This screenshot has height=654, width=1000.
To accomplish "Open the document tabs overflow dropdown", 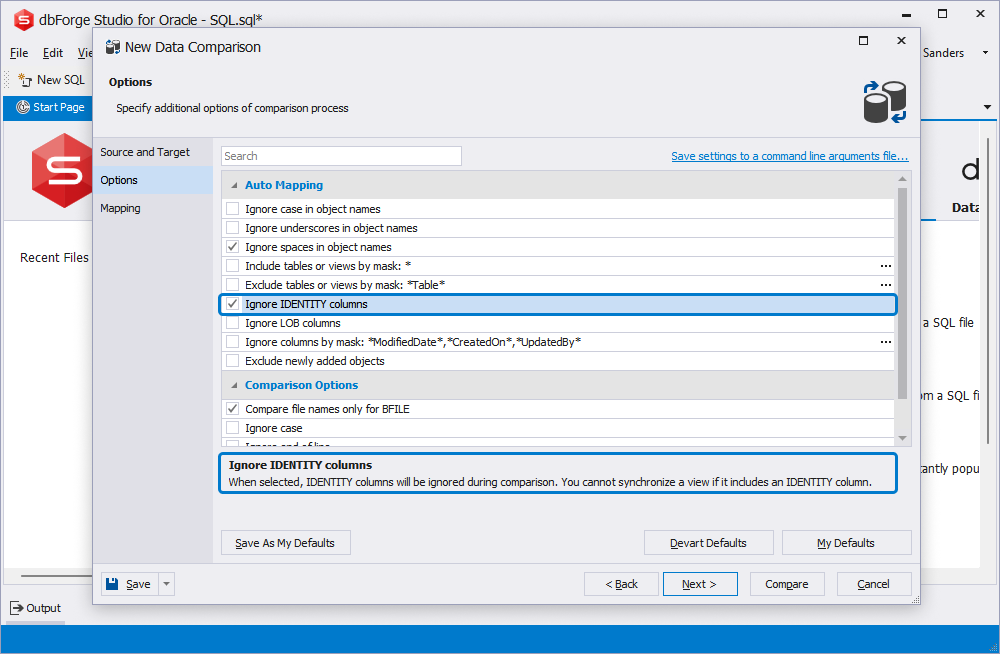I will tap(987, 107).
